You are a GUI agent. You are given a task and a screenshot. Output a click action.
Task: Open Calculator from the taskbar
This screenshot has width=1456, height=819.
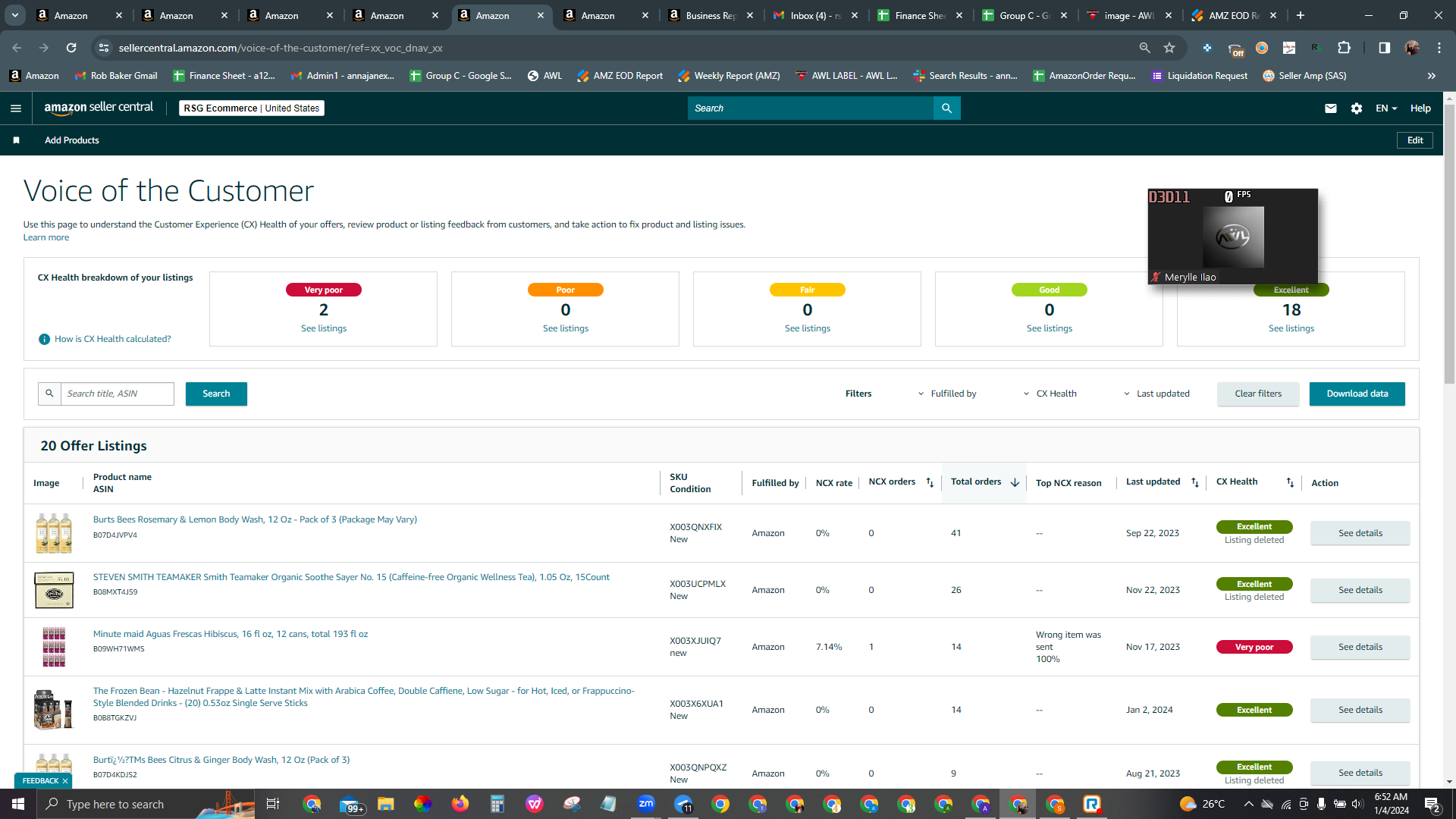[497, 804]
